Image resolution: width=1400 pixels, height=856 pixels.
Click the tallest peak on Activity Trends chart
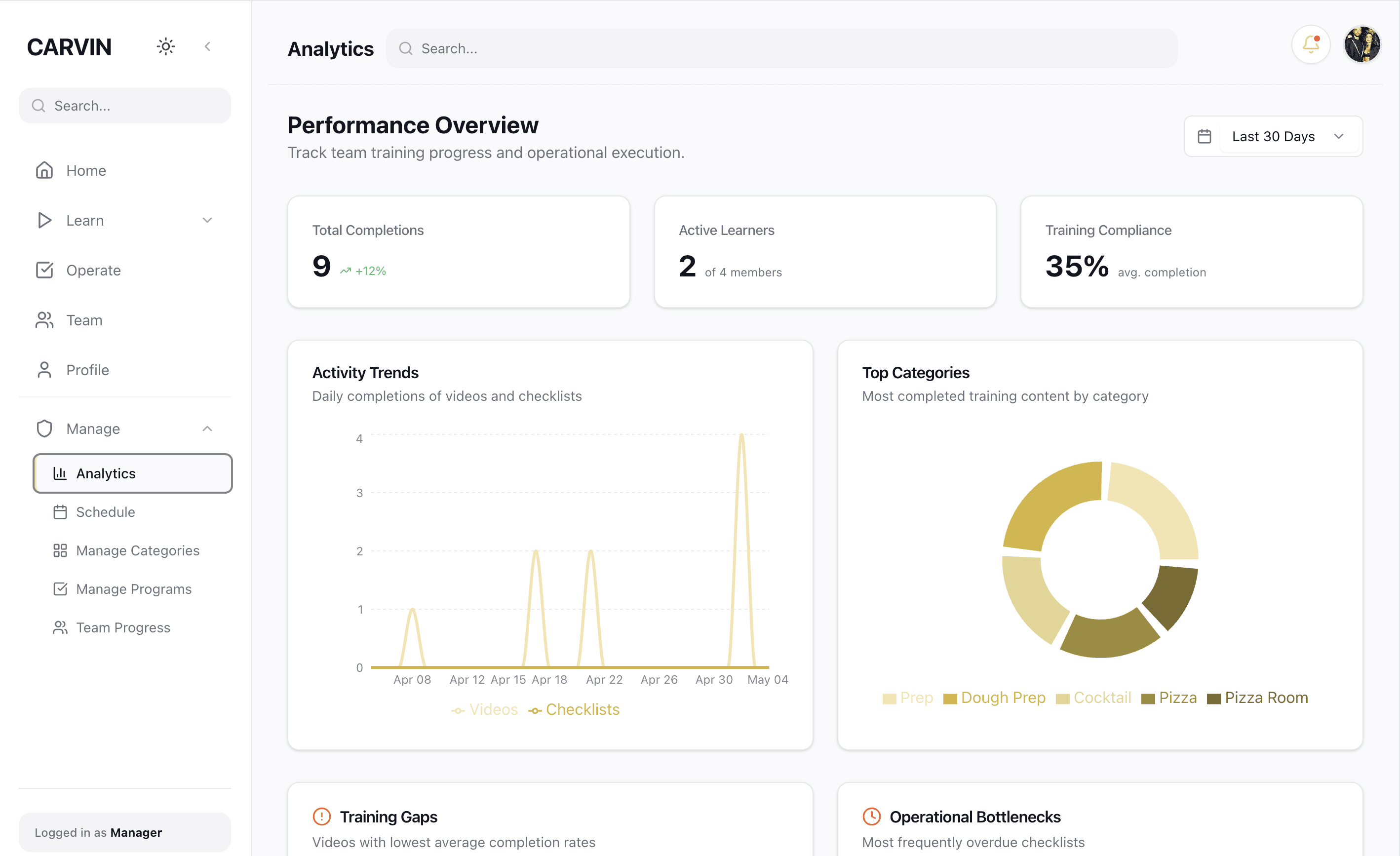coord(741,435)
